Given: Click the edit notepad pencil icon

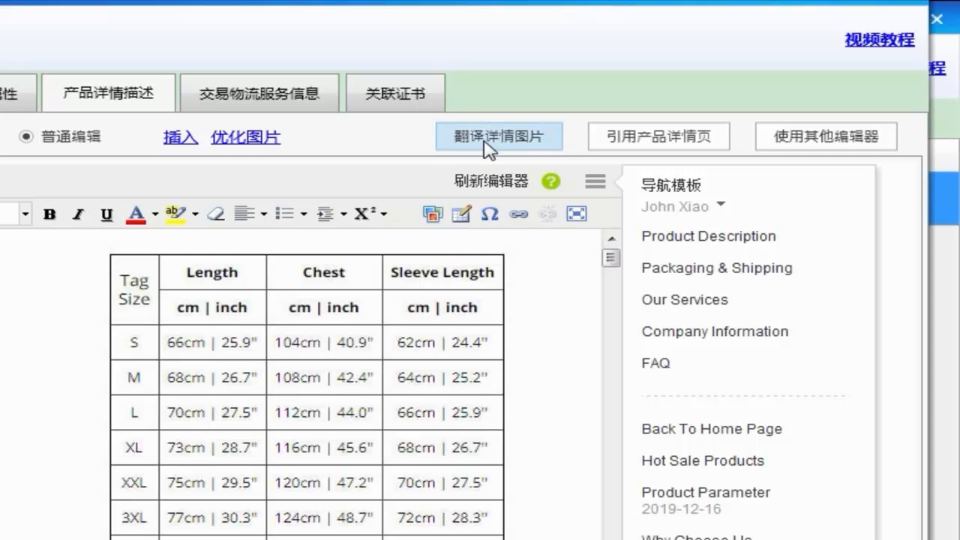Looking at the screenshot, I should pos(461,214).
